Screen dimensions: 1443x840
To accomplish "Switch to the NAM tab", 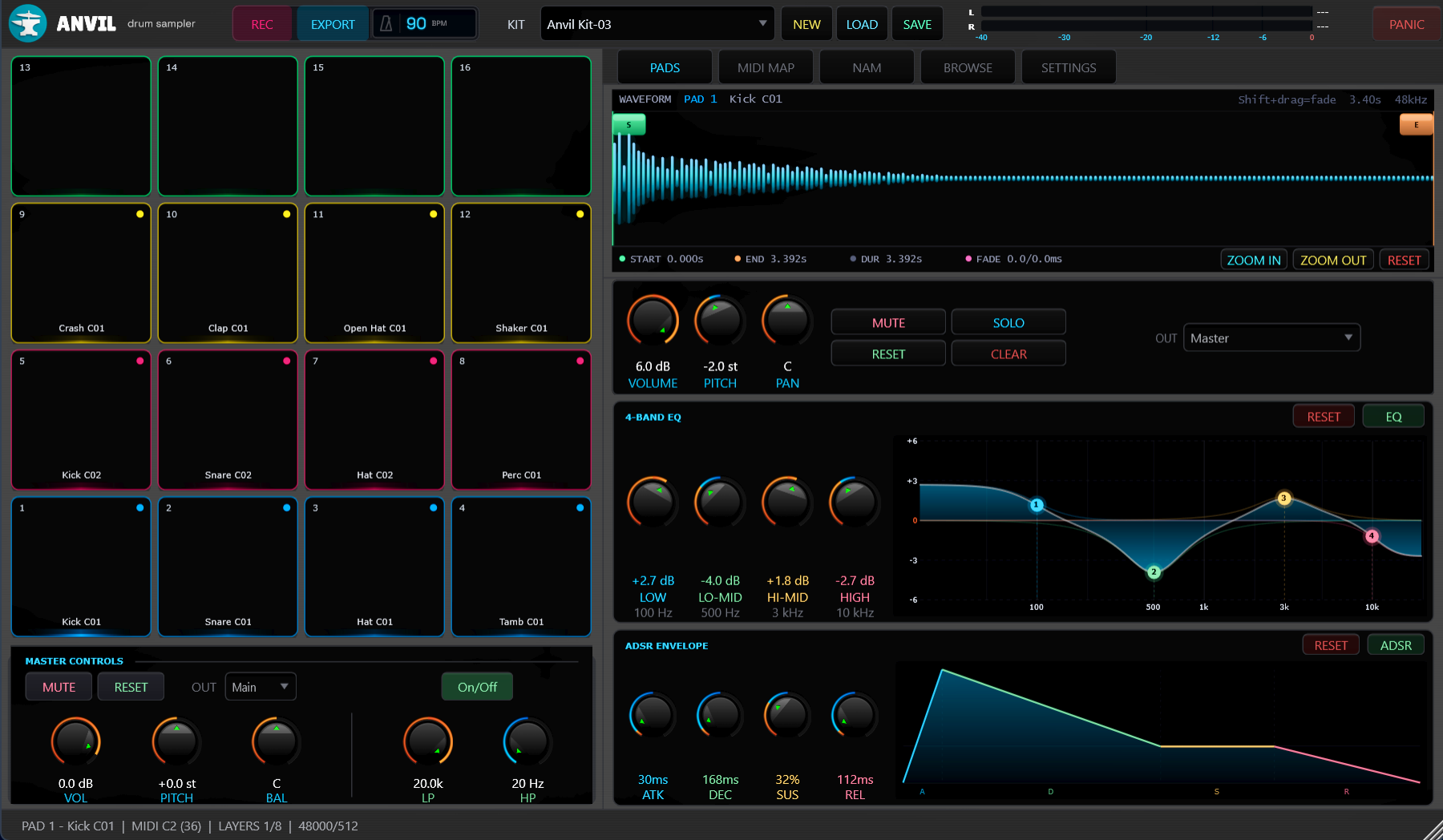I will tap(867, 67).
